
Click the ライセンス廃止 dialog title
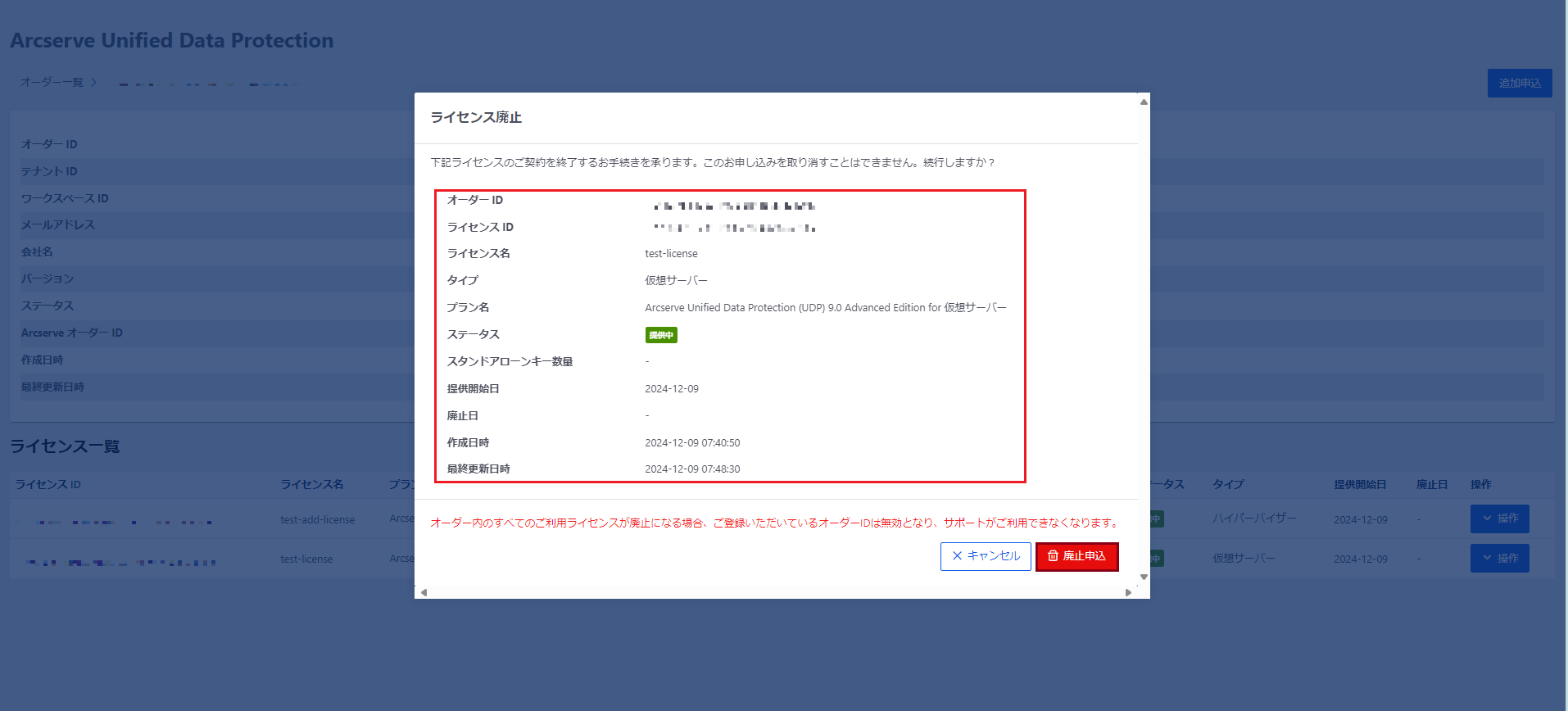tap(476, 117)
